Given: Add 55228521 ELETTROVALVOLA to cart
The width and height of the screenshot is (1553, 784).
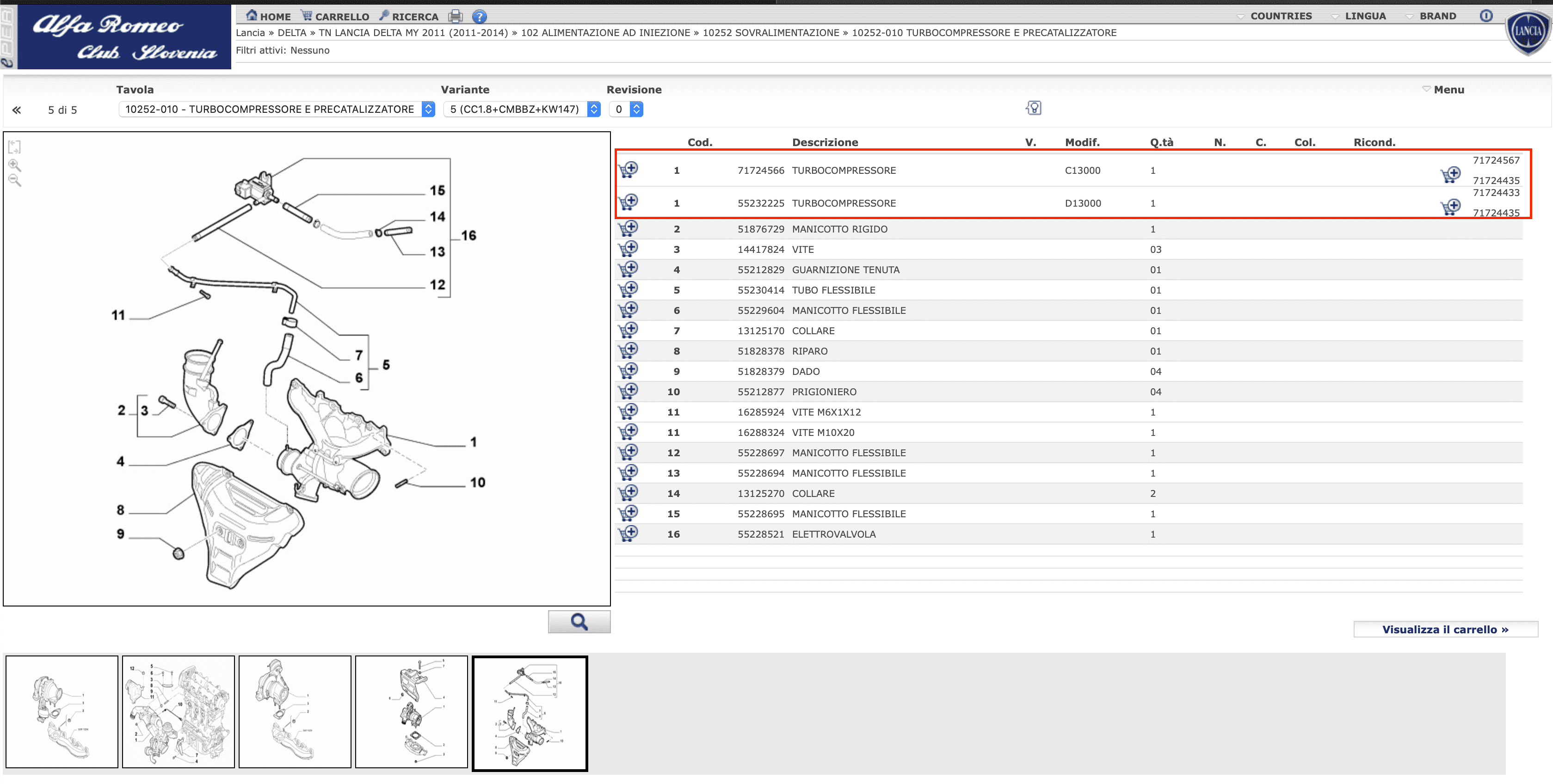Looking at the screenshot, I should [628, 534].
